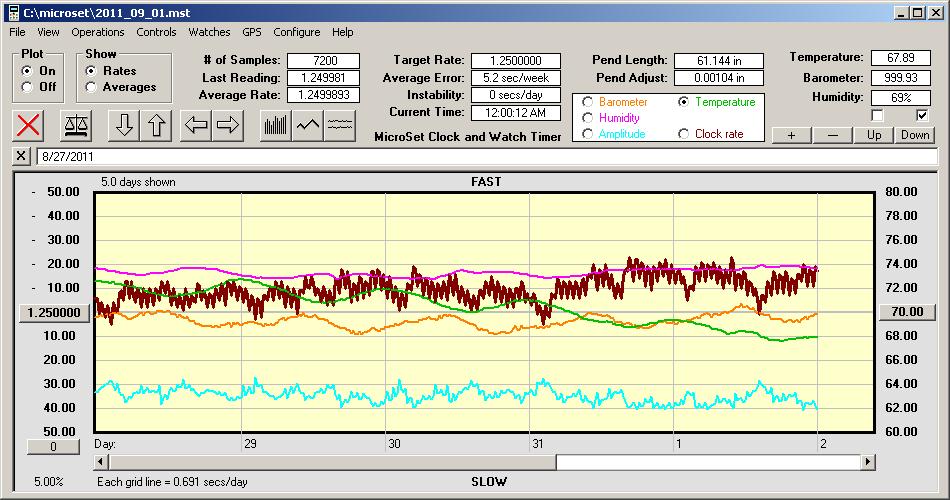The width and height of the screenshot is (950, 500).
Task: Click the horizontal scrollbar right arrow
Action: pos(868,462)
